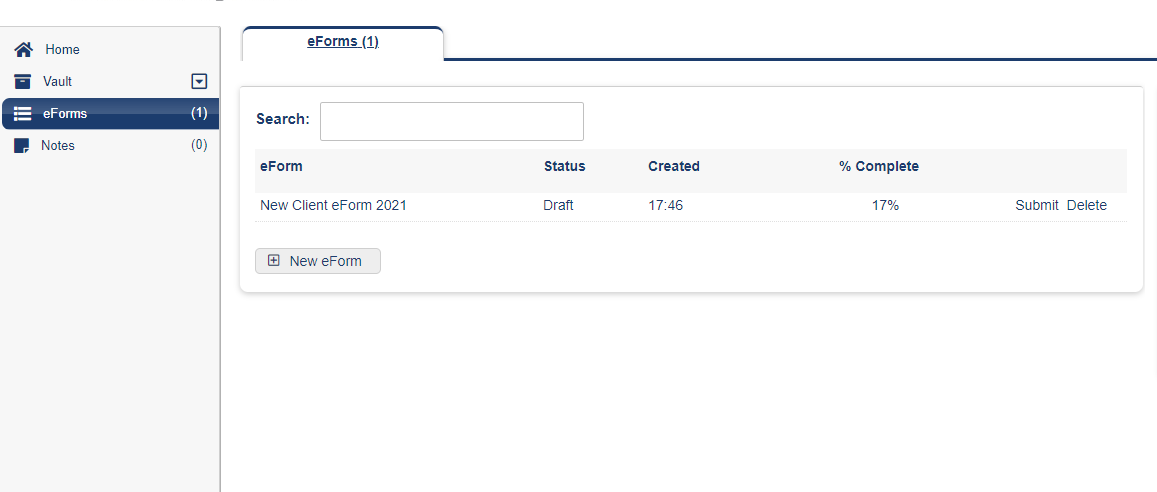Viewport: 1157px width, 492px height.
Task: Expand the Vault dropdown arrow
Action: coord(199,81)
